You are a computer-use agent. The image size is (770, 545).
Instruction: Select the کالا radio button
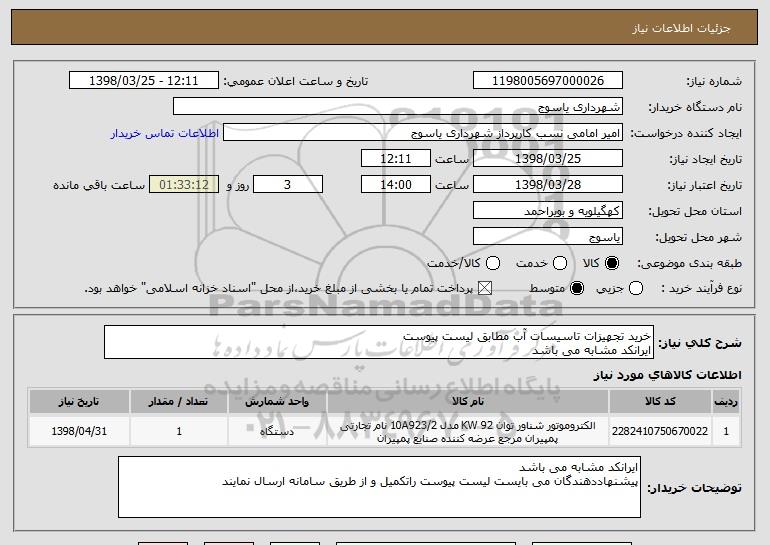point(612,264)
